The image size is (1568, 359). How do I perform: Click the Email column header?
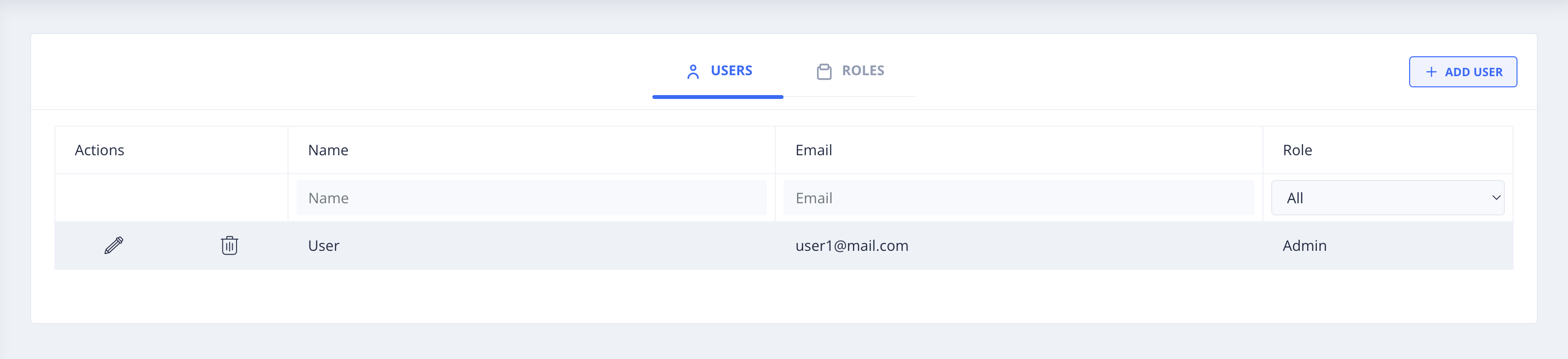(x=813, y=150)
